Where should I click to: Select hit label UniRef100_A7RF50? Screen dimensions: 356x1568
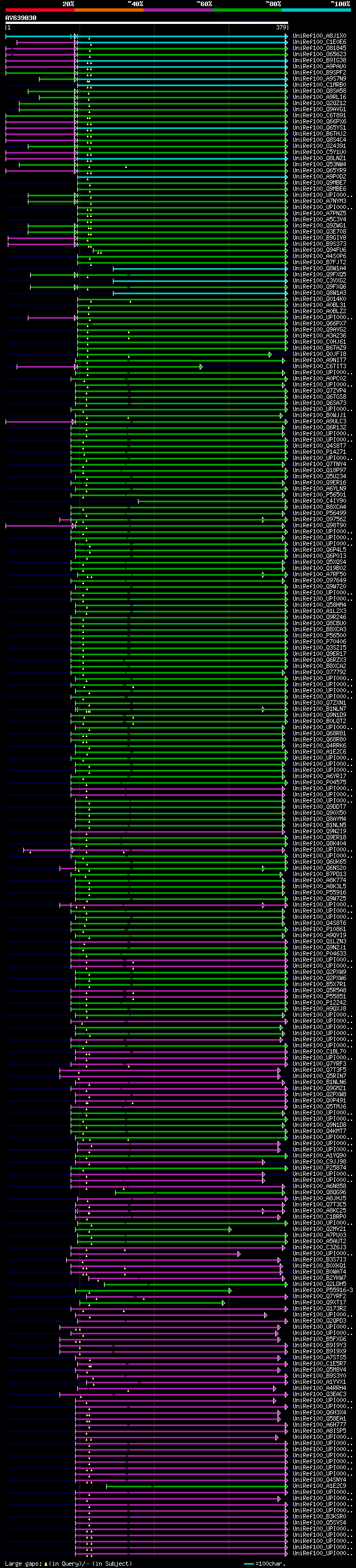(319, 574)
